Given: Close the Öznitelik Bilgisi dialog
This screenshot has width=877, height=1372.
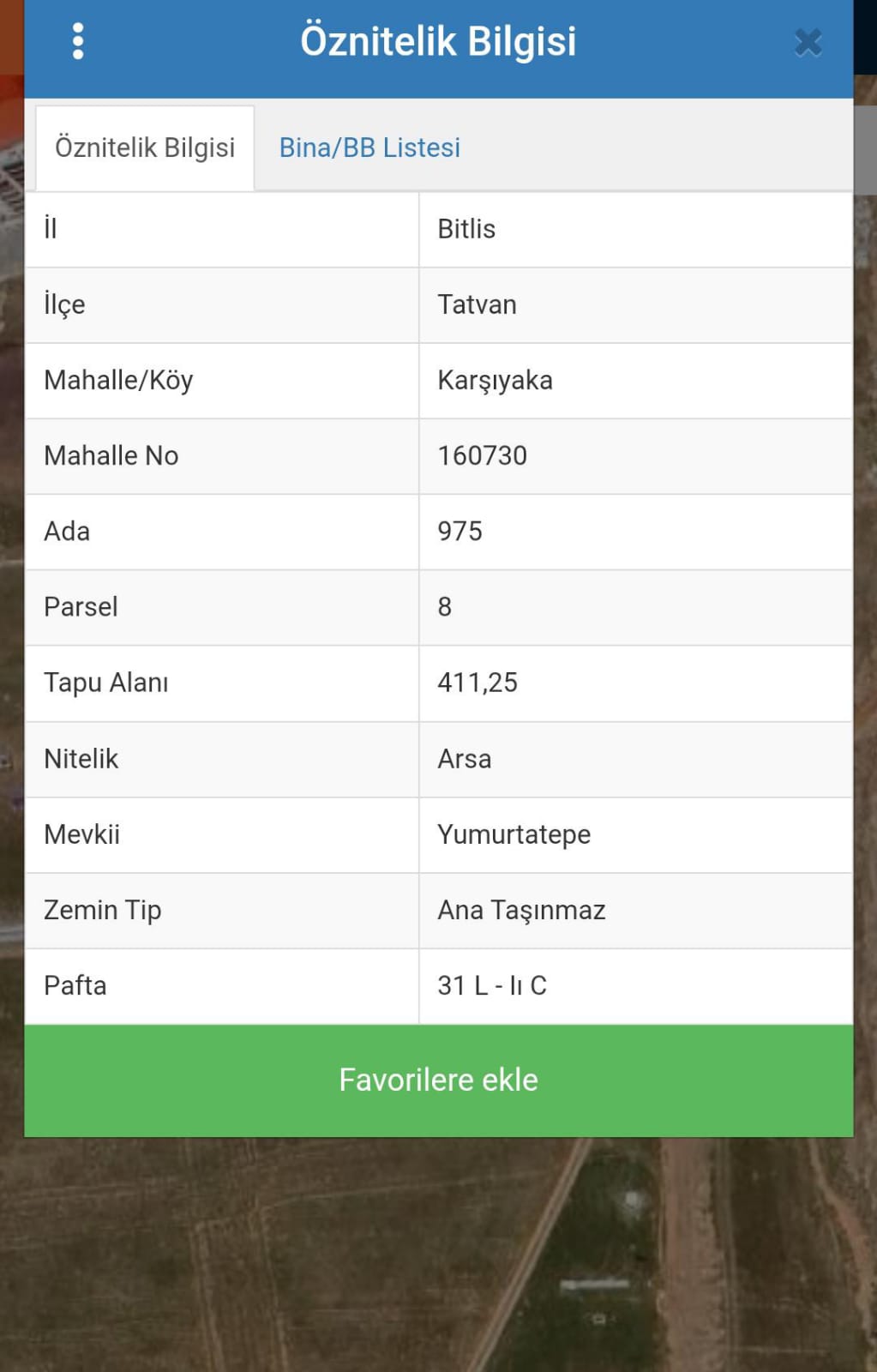Looking at the screenshot, I should coord(808,42).
